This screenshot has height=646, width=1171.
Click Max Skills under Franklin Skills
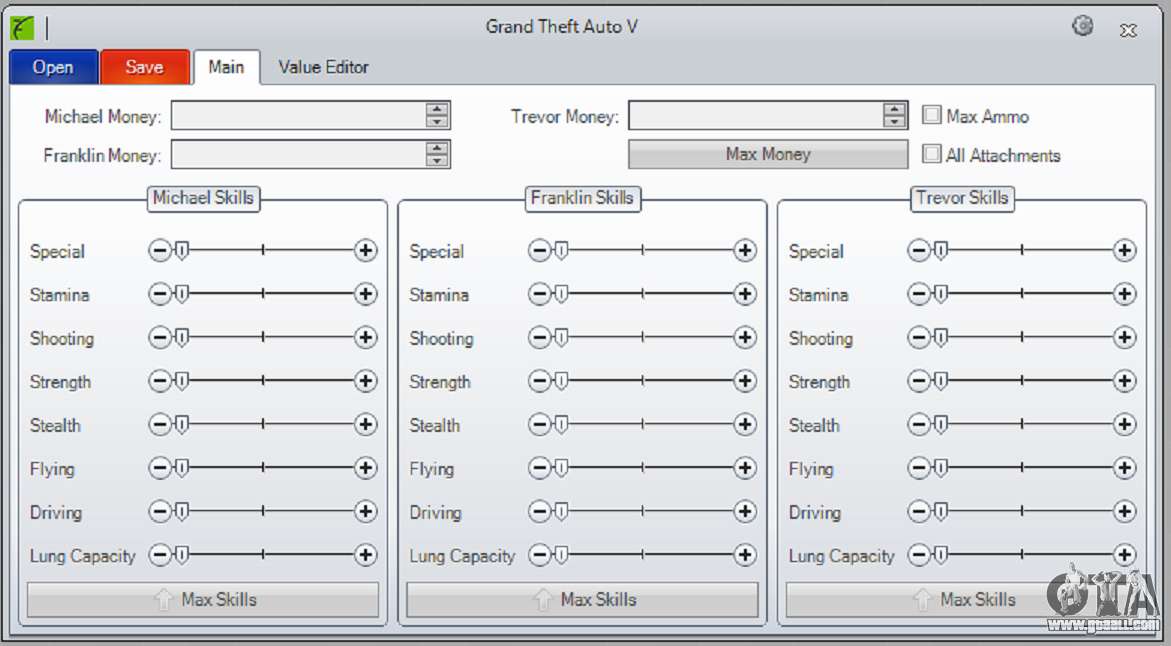click(583, 600)
